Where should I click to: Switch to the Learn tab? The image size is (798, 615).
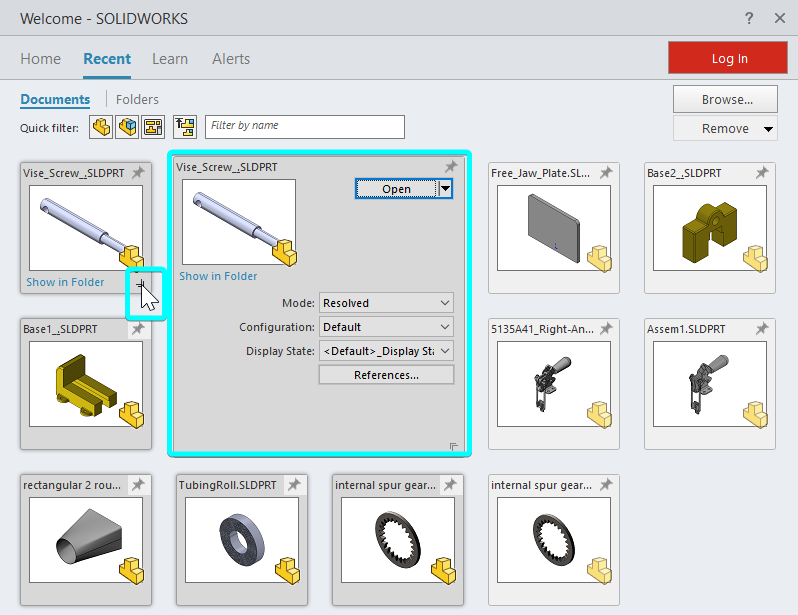pyautogui.click(x=170, y=59)
